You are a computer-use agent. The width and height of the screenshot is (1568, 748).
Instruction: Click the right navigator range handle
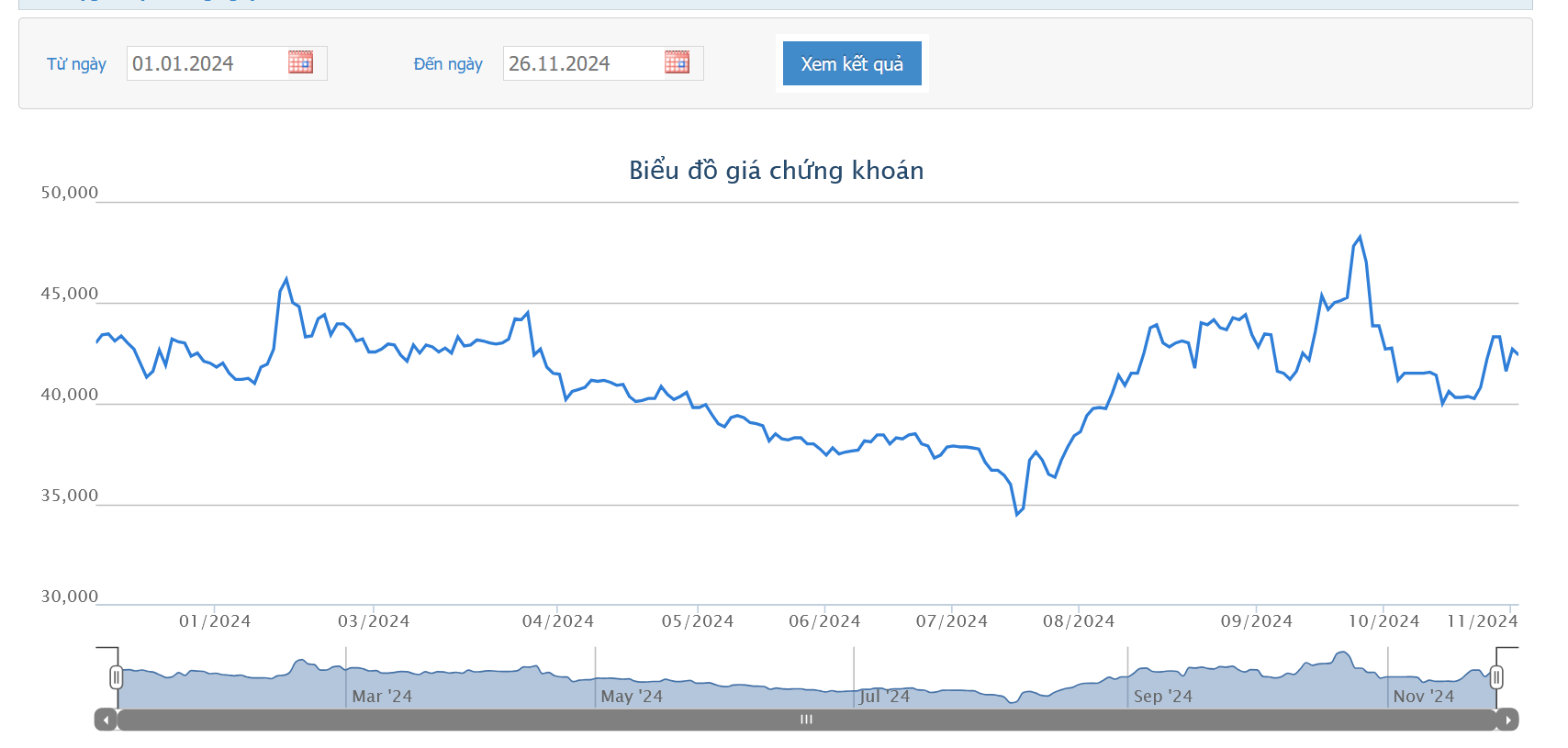(1496, 677)
